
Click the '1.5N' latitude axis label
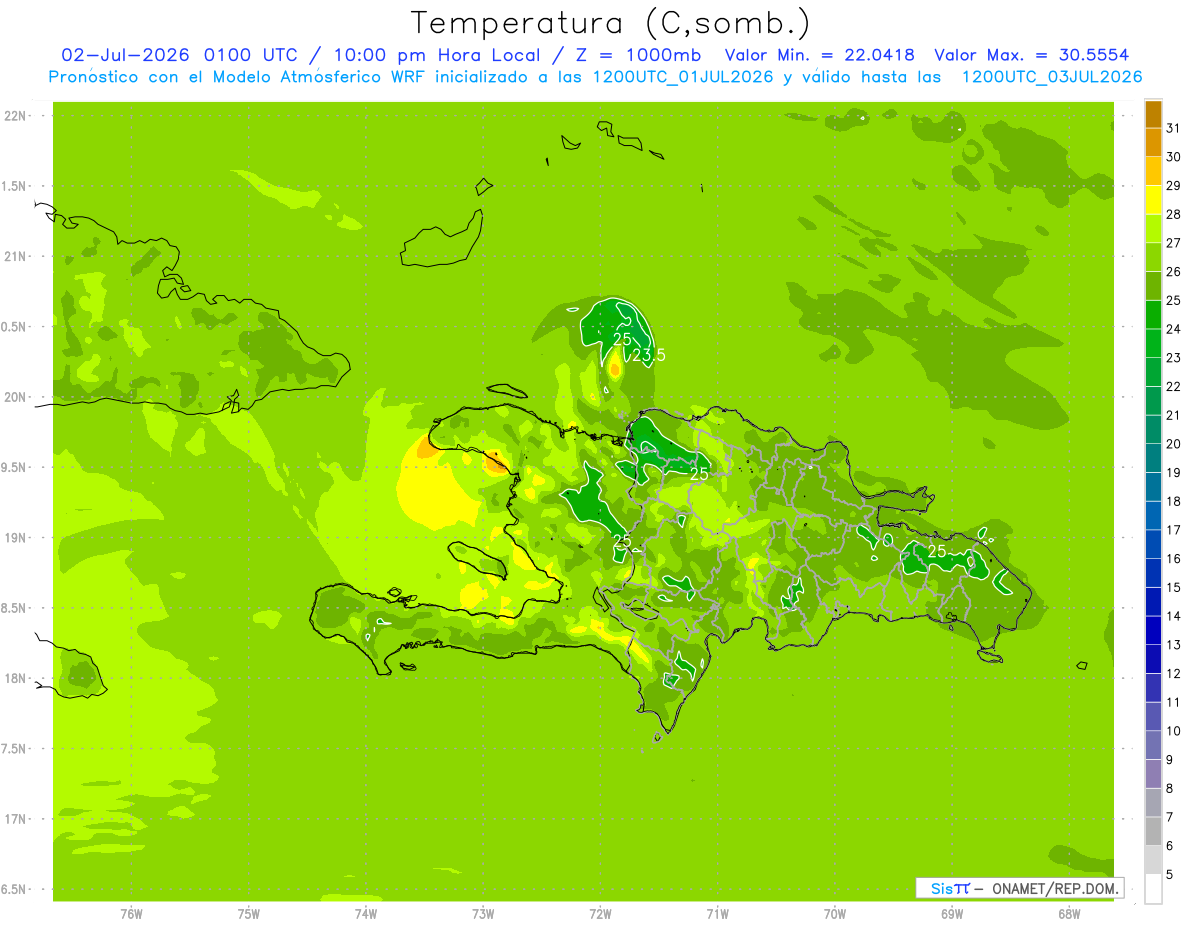[15, 186]
